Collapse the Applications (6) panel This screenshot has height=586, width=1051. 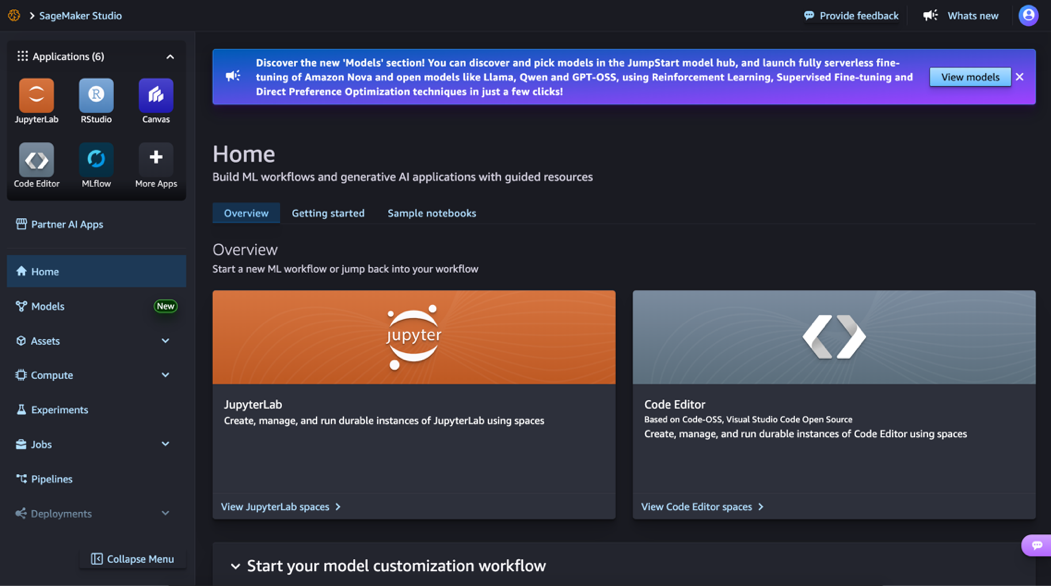point(170,57)
